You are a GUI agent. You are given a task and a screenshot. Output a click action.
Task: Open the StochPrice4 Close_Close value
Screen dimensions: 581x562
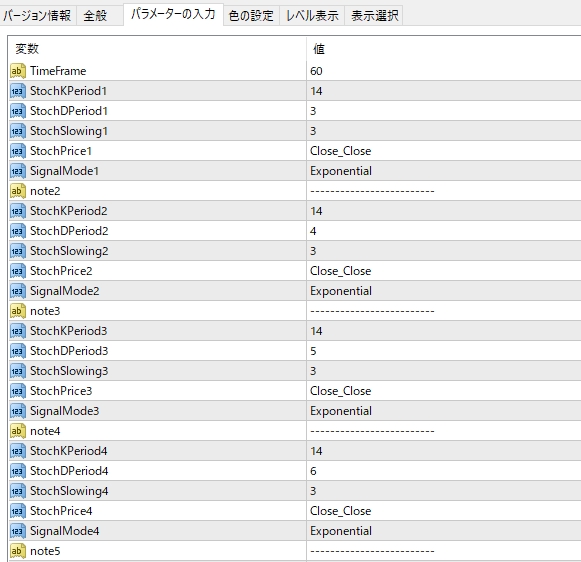pyautogui.click(x=341, y=511)
